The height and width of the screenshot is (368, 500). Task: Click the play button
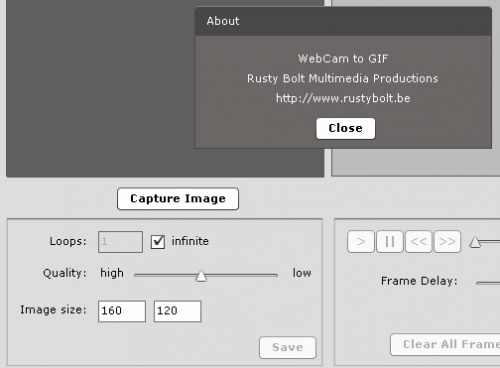(x=361, y=241)
